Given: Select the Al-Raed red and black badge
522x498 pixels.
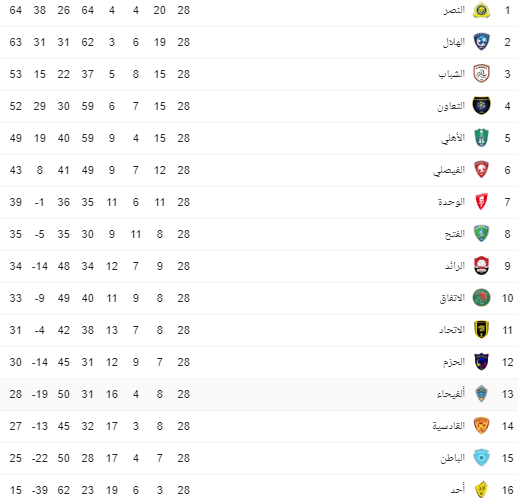Looking at the screenshot, I should click(481, 266).
